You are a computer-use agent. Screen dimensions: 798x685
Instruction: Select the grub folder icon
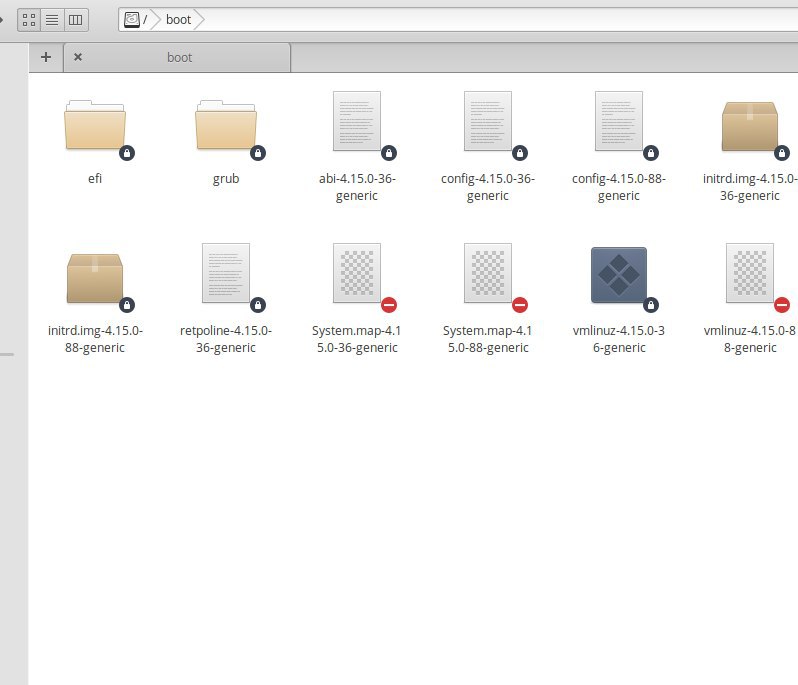click(x=226, y=126)
